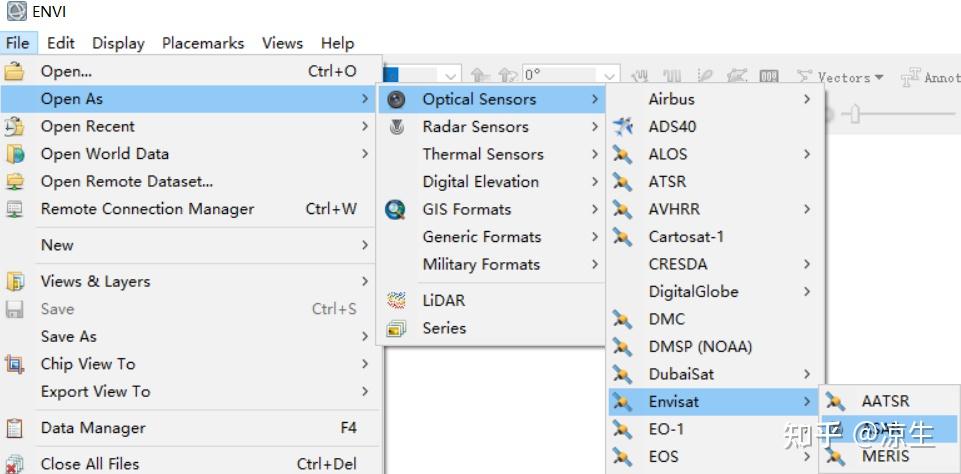The height and width of the screenshot is (474, 961).
Task: Click the Open World Data globe icon
Action: (x=14, y=154)
